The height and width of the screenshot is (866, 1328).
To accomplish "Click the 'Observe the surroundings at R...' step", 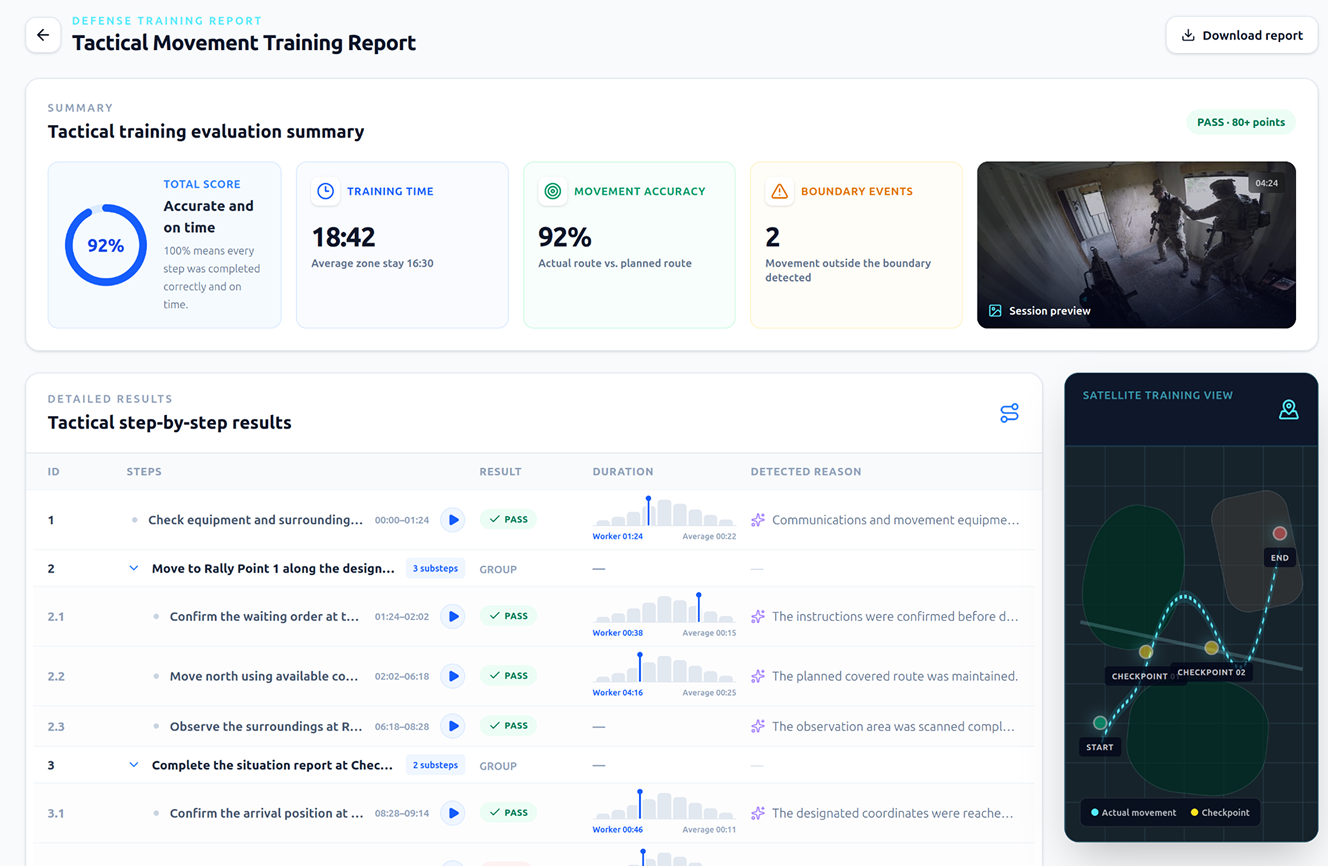I will click(266, 726).
